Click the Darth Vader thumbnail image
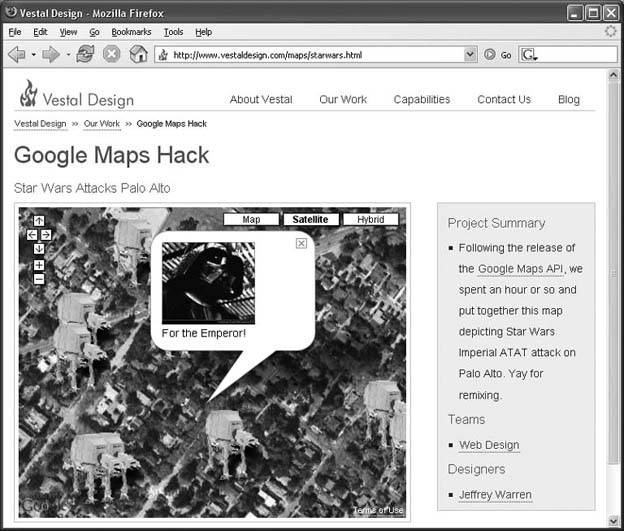 point(208,282)
